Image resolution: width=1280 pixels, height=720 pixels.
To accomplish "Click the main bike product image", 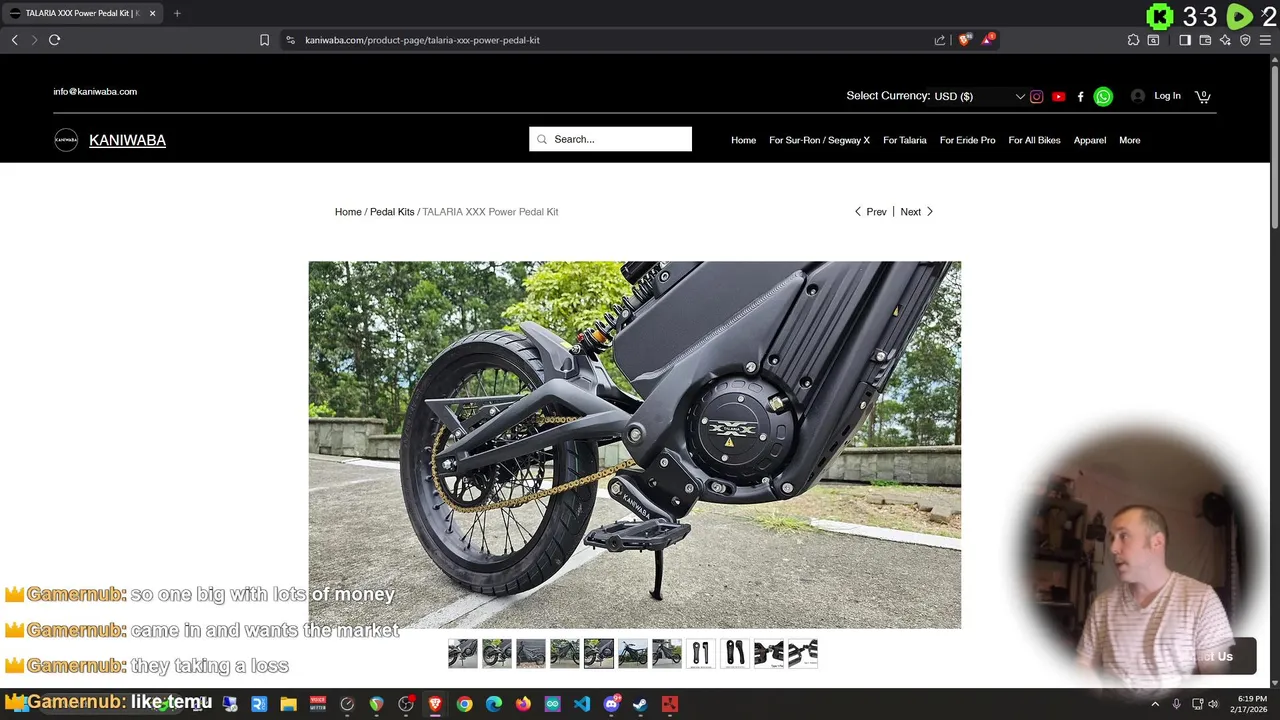I will (x=634, y=445).
